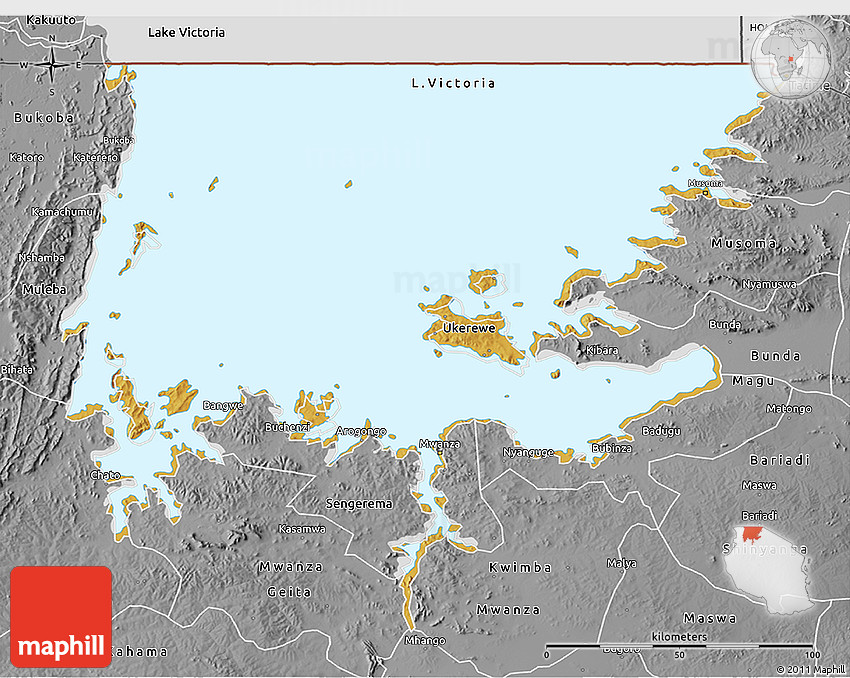Click the Muleba label

click(41, 290)
